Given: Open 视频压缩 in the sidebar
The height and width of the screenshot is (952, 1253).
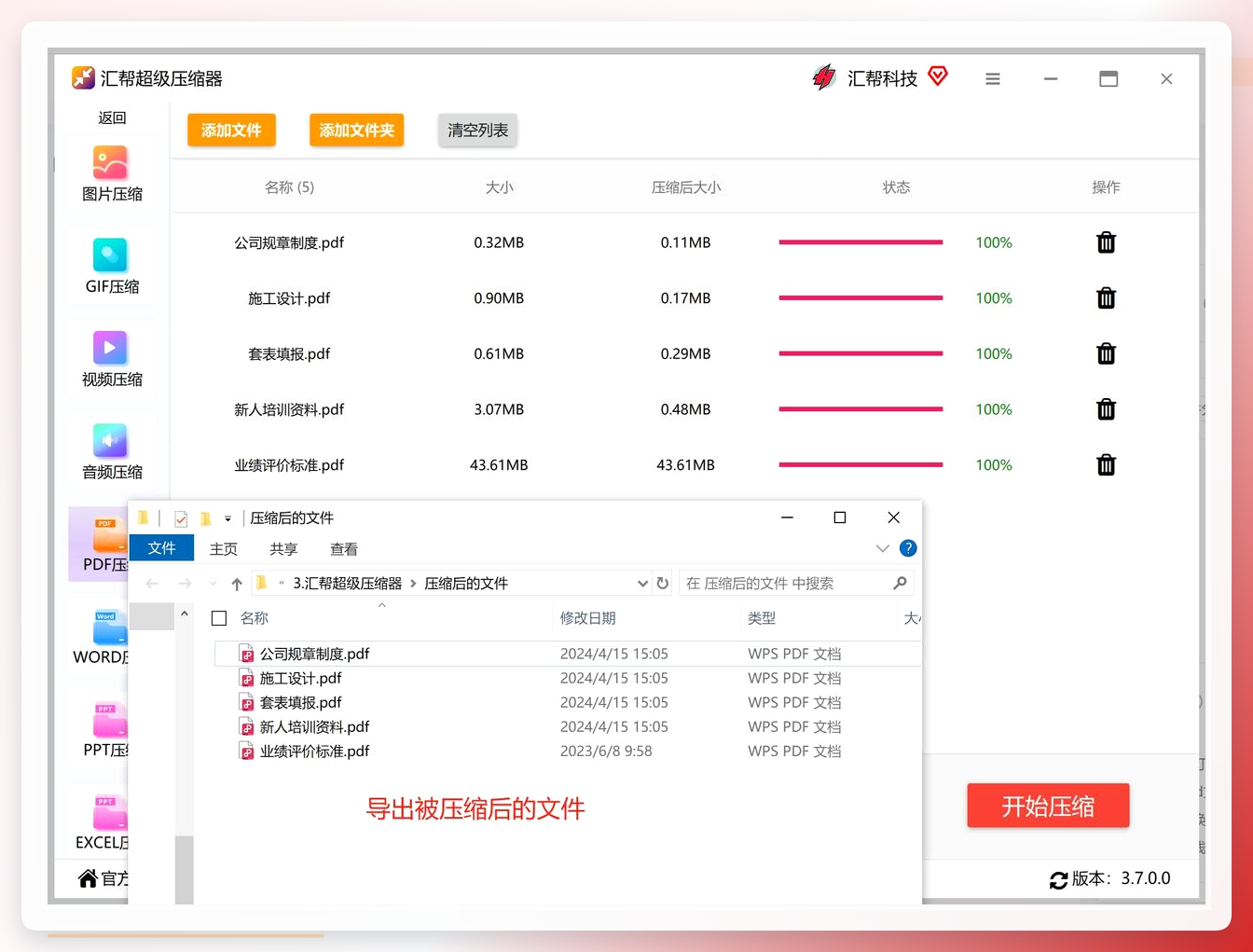Looking at the screenshot, I should (x=111, y=360).
